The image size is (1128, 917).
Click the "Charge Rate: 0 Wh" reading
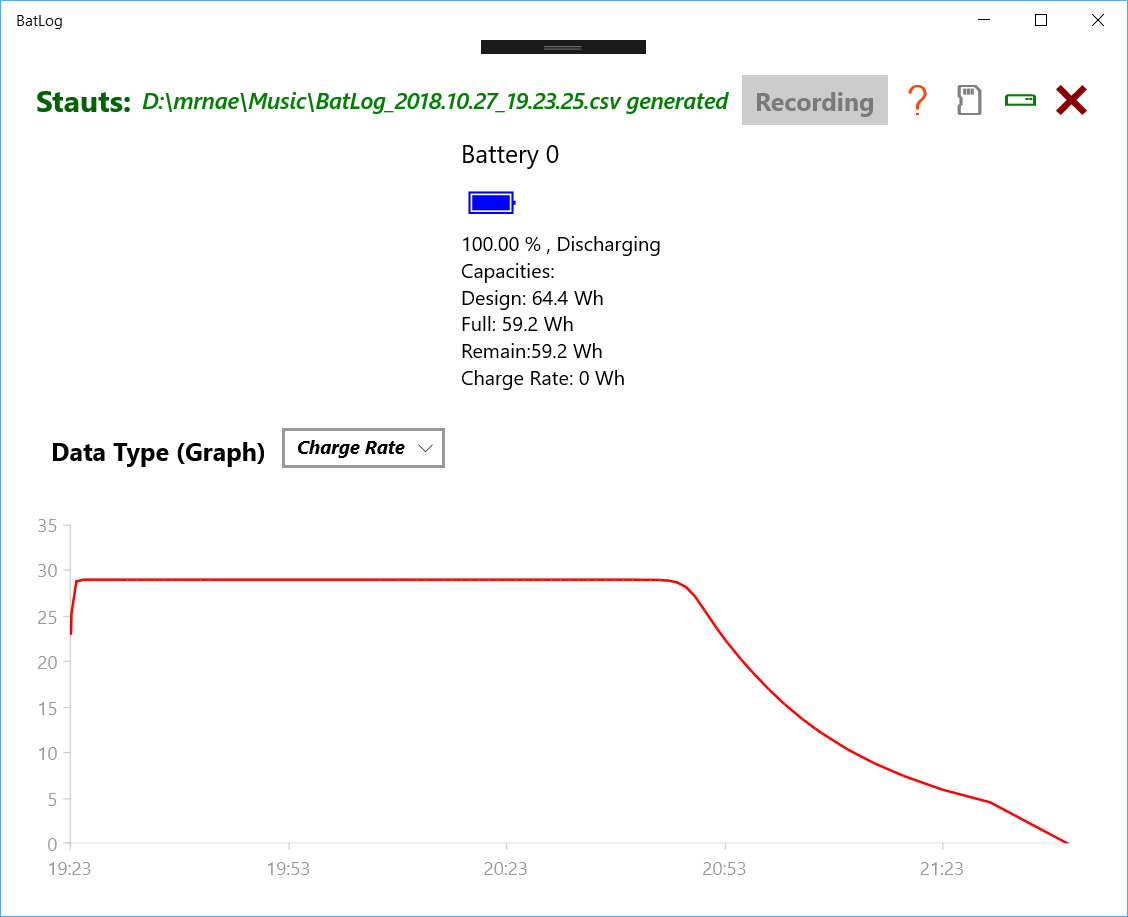(542, 378)
